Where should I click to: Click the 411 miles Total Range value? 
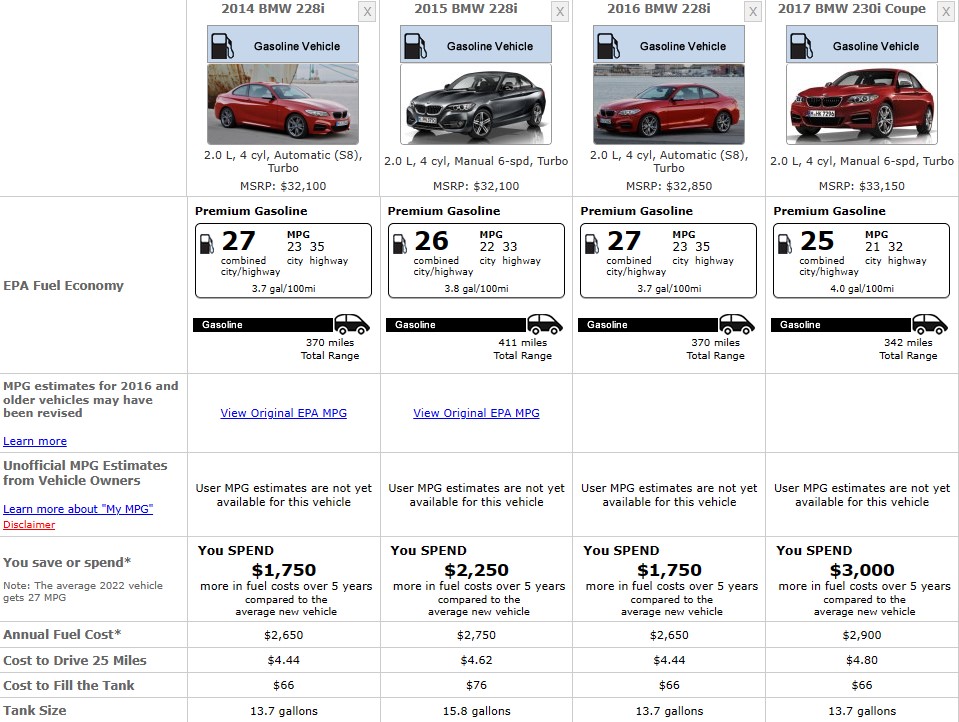[522, 343]
